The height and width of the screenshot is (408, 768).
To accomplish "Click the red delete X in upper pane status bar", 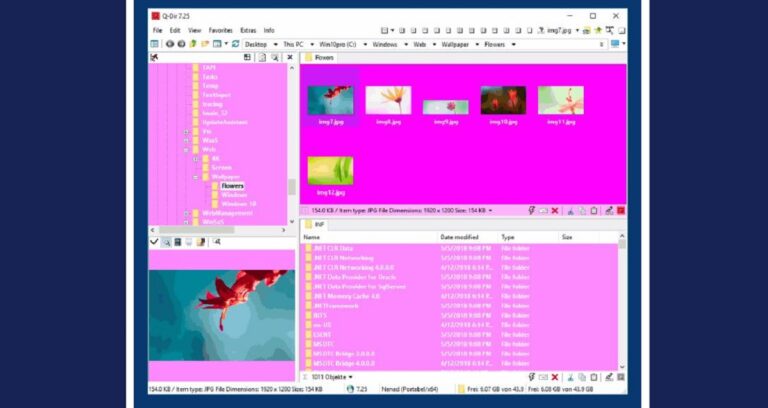I will pos(555,211).
